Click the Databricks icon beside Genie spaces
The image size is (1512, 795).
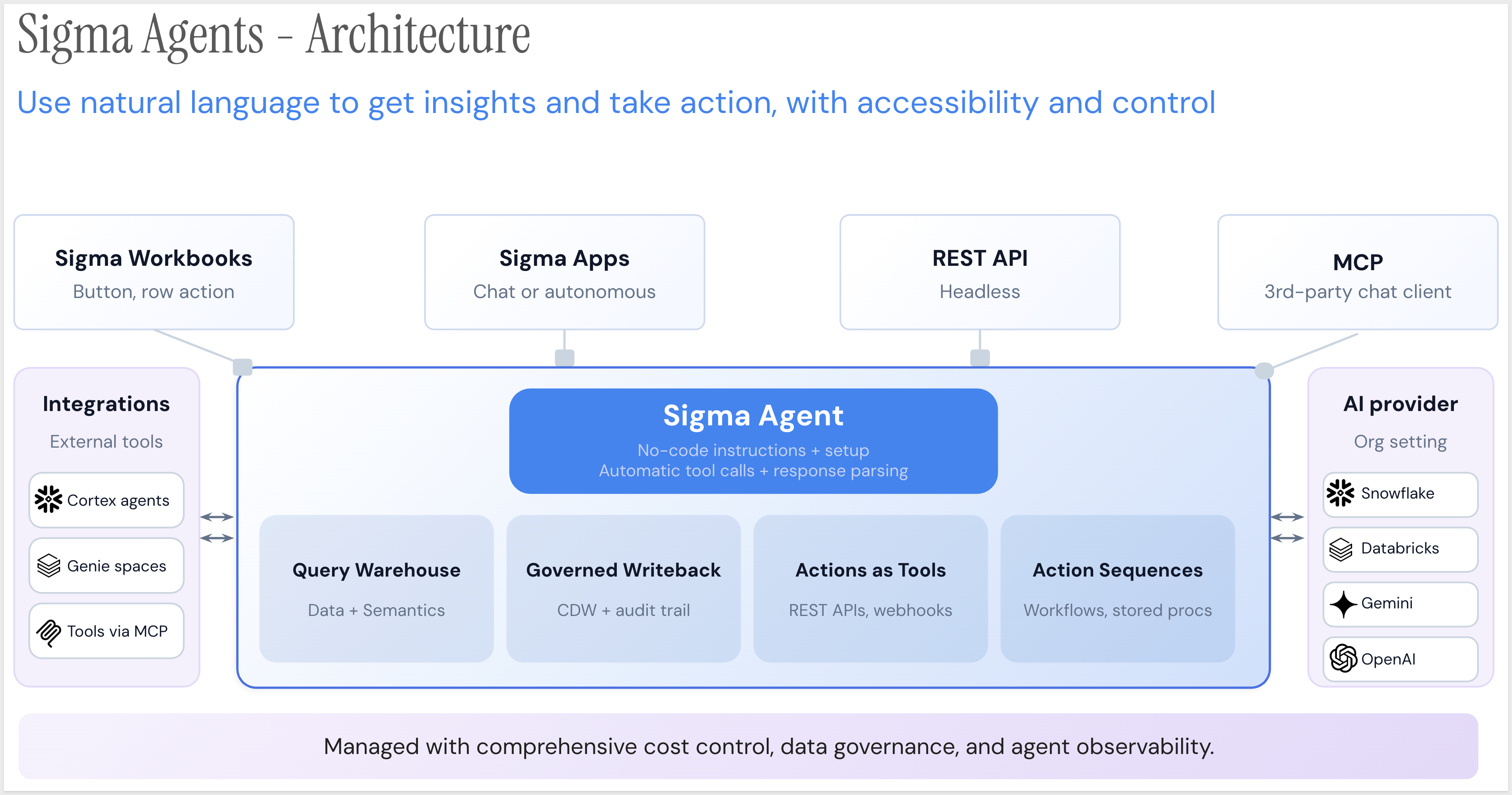49,565
